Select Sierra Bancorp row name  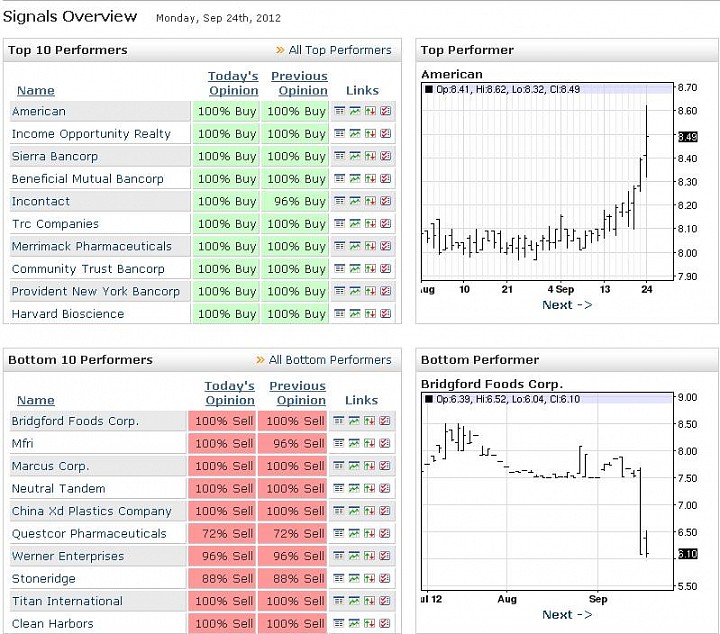[x=55, y=156]
